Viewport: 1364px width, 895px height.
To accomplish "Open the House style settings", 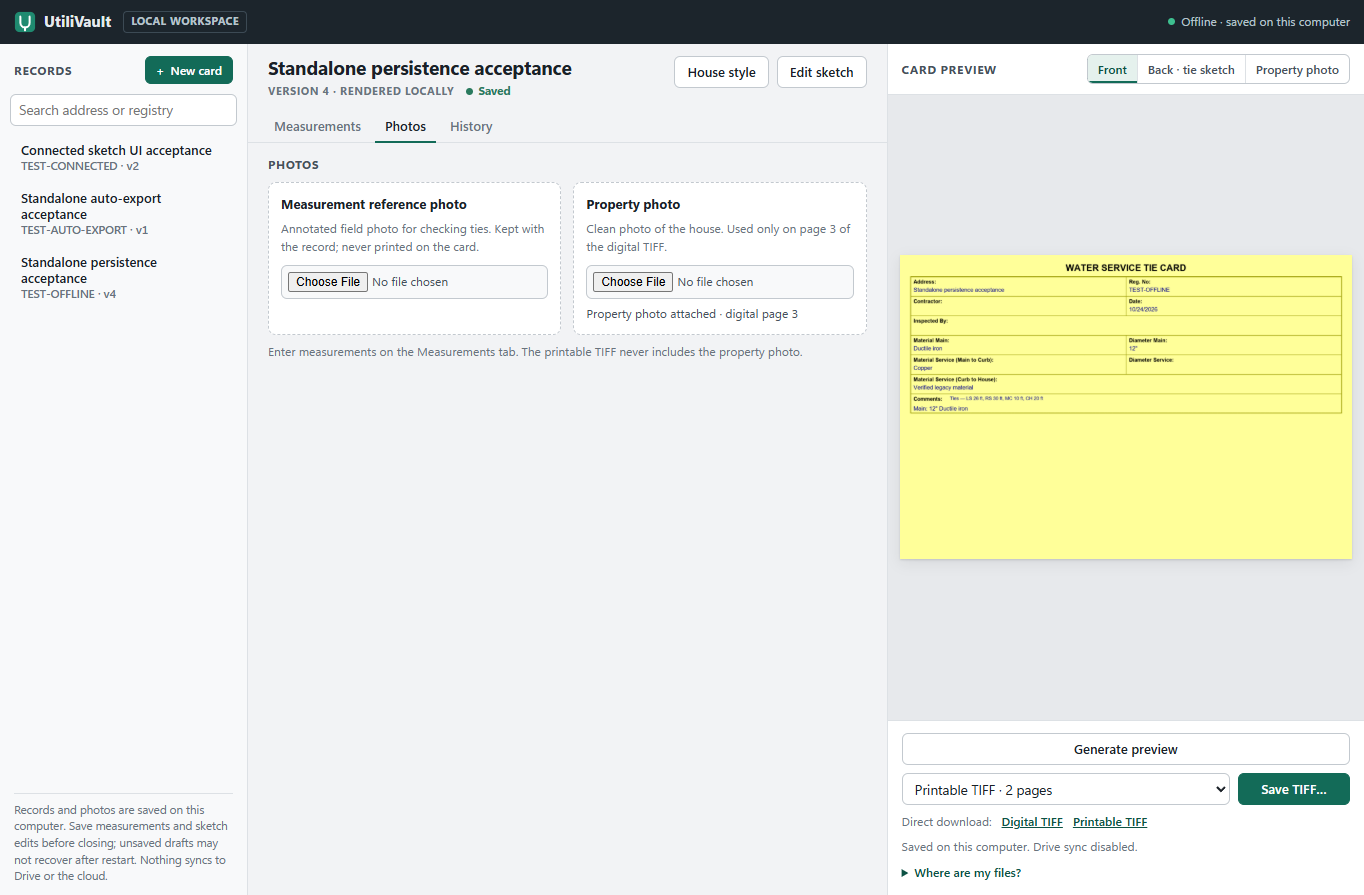I will [721, 72].
